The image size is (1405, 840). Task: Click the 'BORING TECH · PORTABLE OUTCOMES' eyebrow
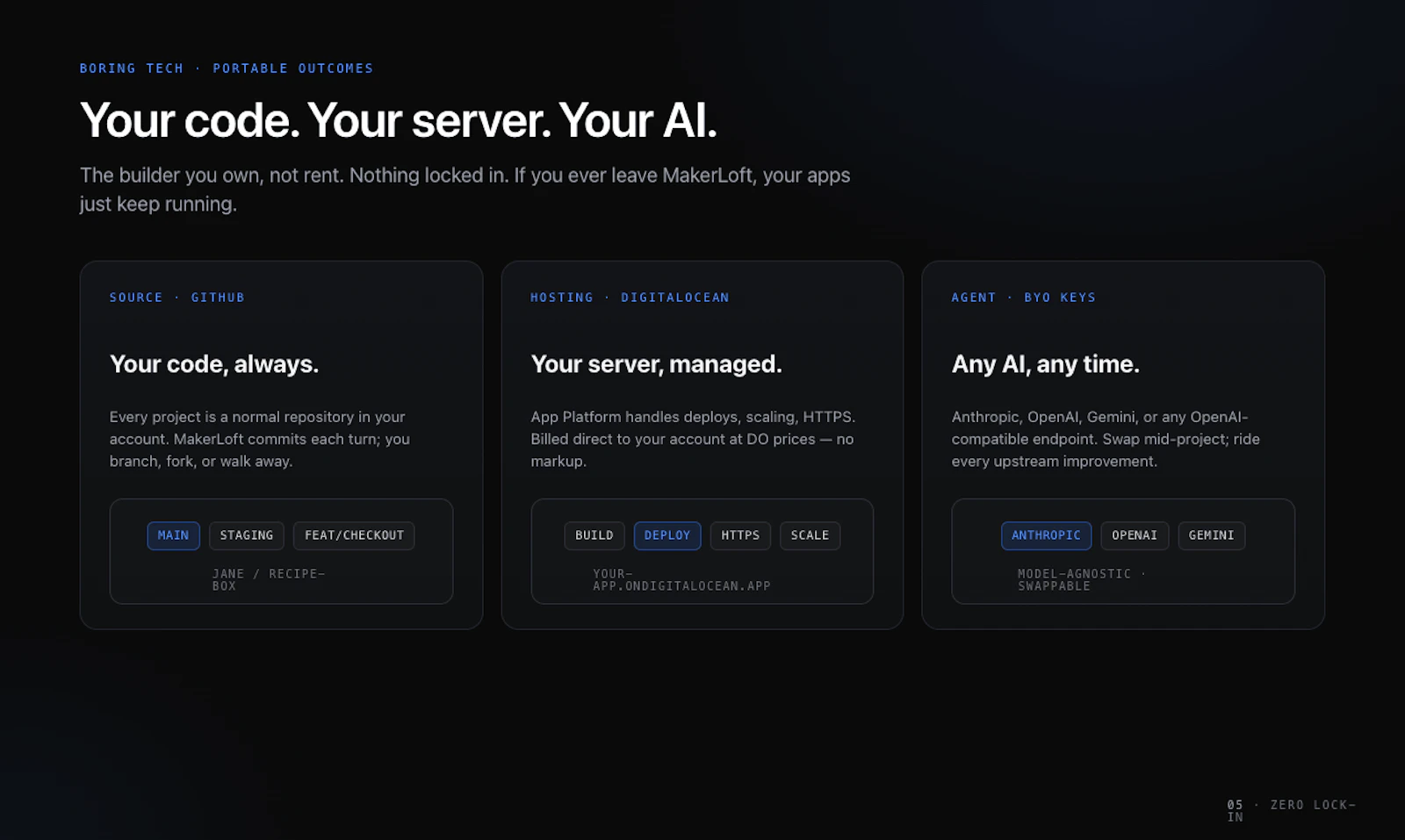pyautogui.click(x=227, y=68)
